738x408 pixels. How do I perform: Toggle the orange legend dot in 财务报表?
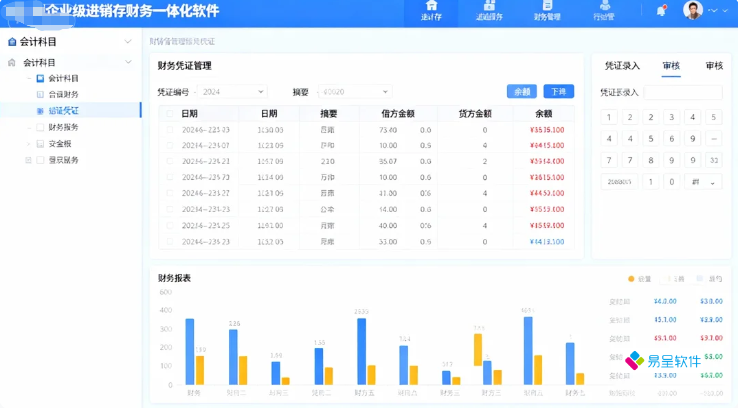click(631, 279)
